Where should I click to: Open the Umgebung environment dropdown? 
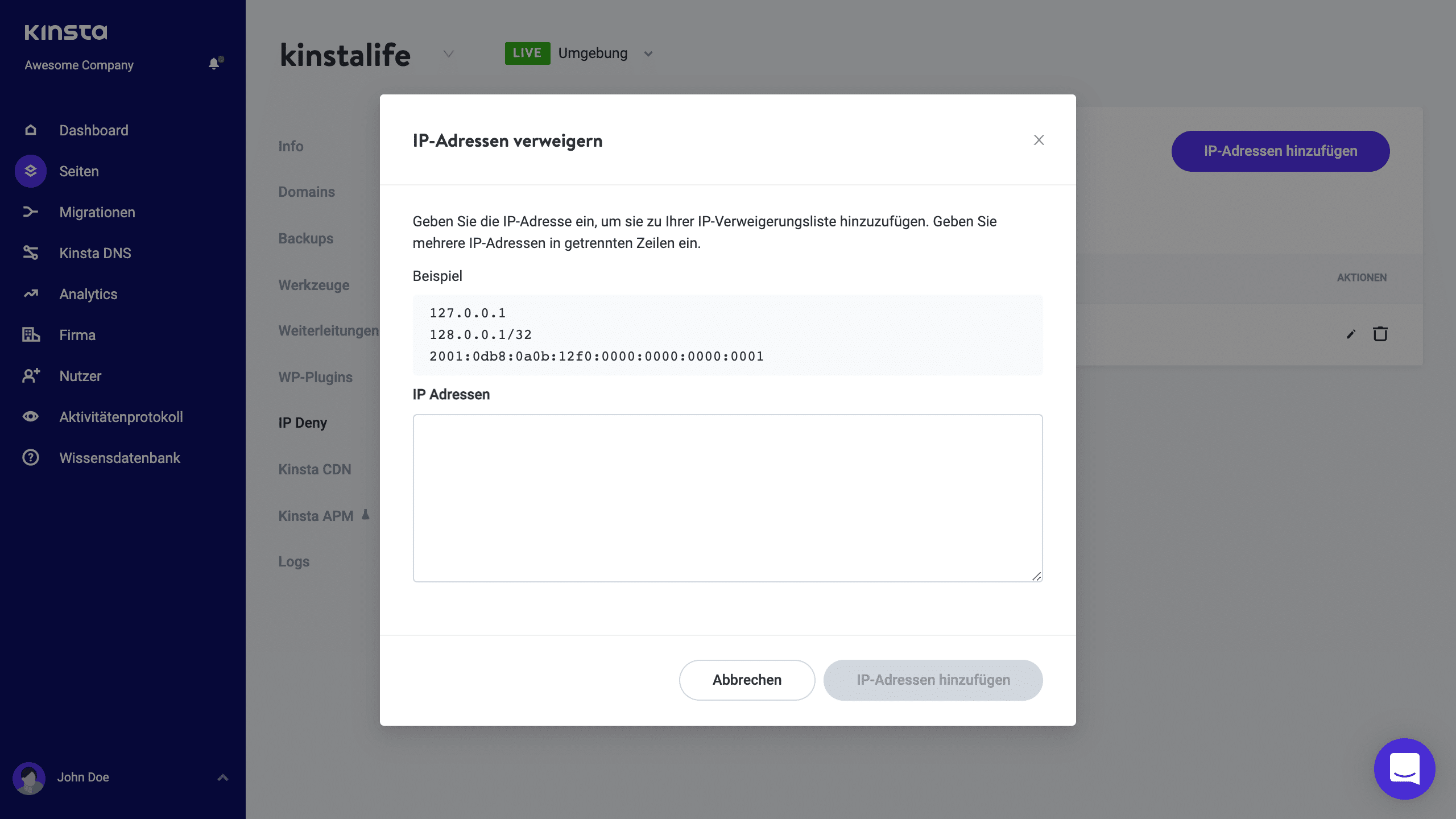point(648,53)
